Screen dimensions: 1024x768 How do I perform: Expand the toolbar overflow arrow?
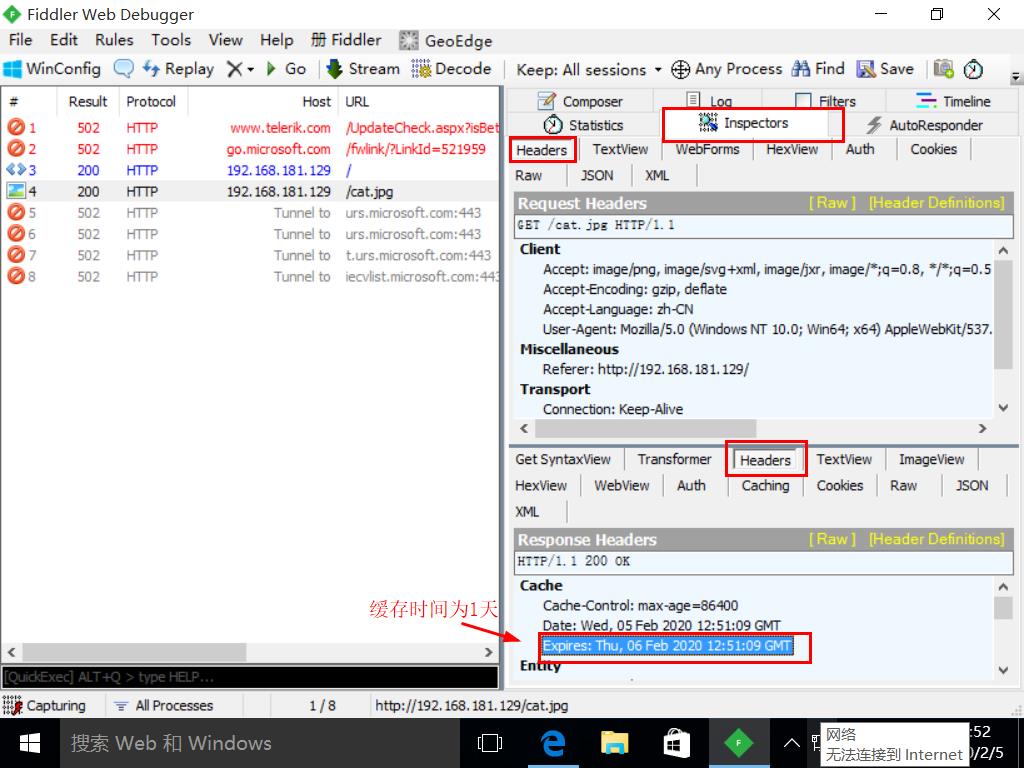1016,77
